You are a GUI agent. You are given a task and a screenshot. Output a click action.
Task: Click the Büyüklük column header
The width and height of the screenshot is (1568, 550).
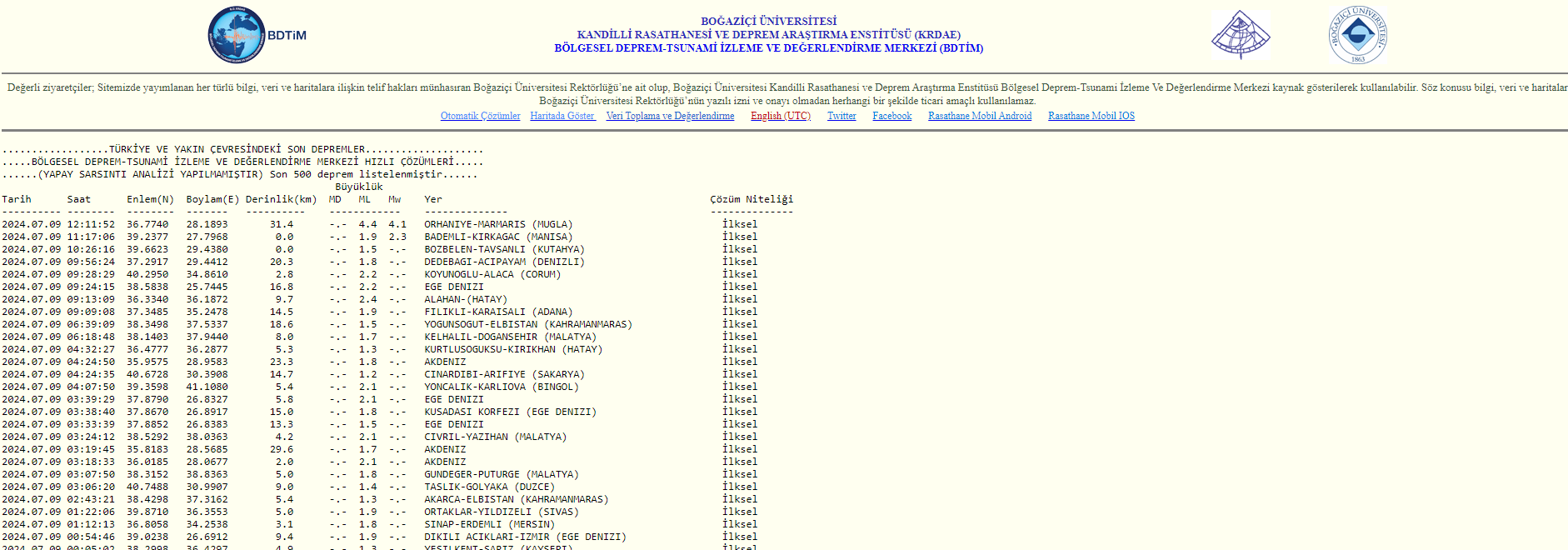pyautogui.click(x=358, y=187)
